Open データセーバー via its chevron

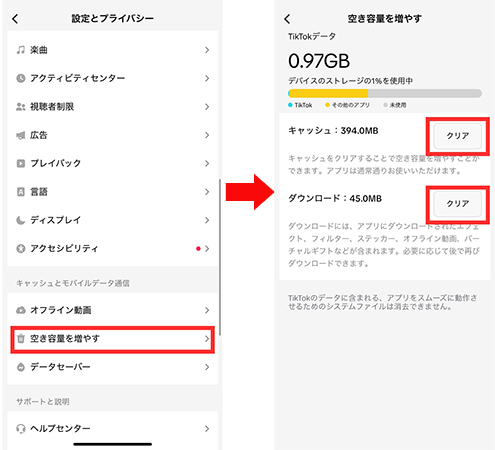(x=207, y=367)
